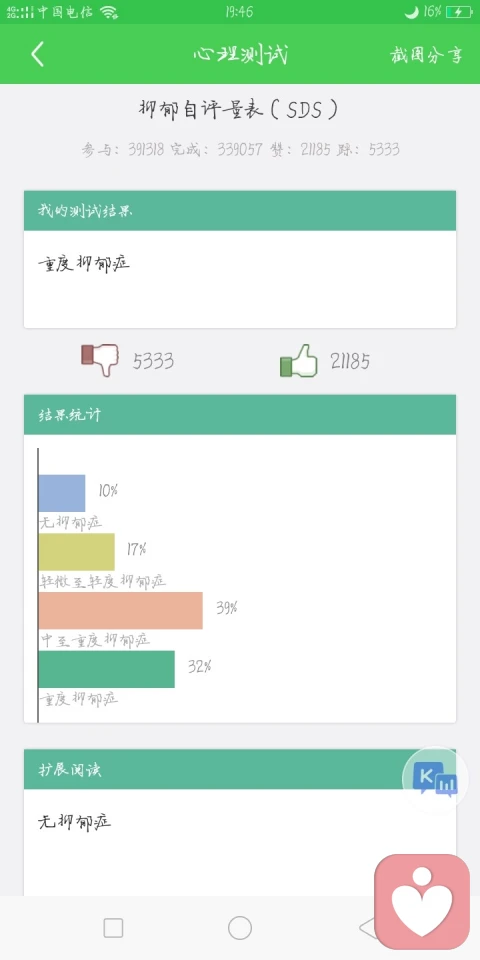The image size is (480, 960).
Task: Tap the thumbs-up like icon
Action: coord(299,360)
